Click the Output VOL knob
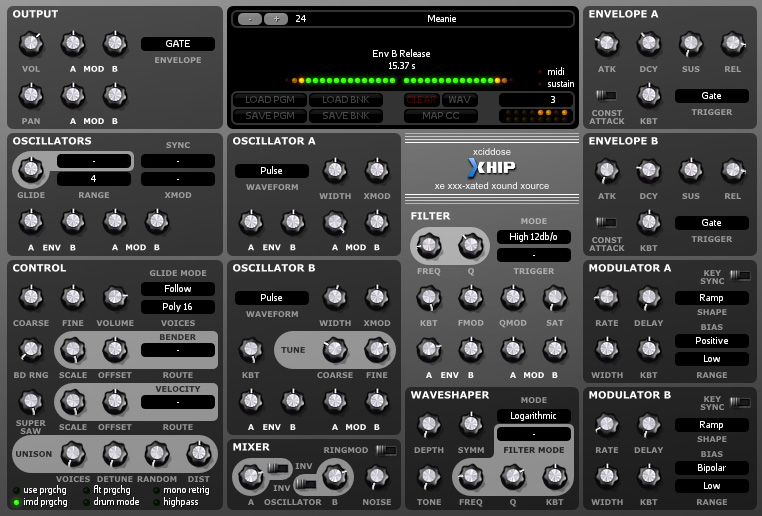 point(31,43)
